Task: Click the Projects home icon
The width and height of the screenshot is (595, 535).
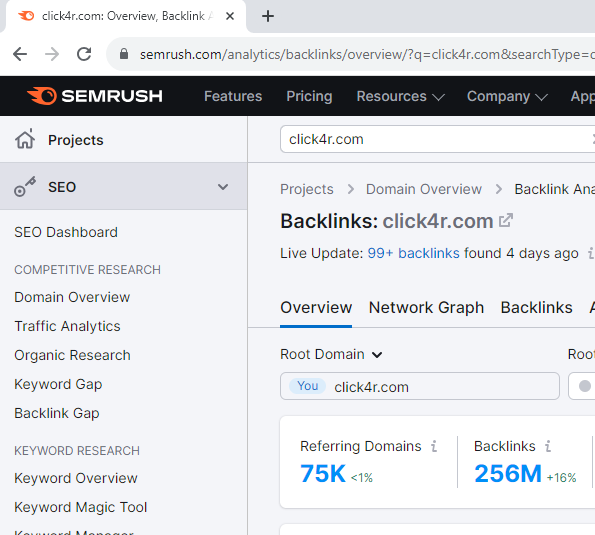Action: 25,139
